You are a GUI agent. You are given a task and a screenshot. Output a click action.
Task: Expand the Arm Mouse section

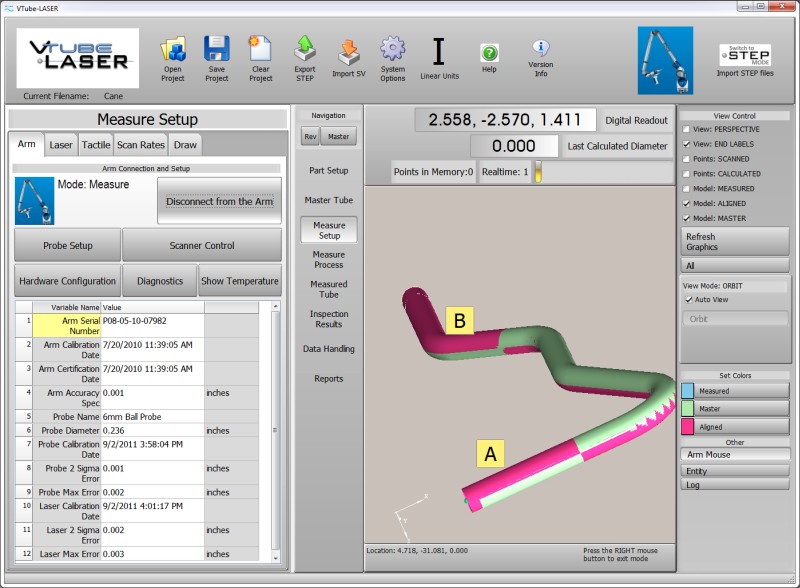(x=734, y=455)
